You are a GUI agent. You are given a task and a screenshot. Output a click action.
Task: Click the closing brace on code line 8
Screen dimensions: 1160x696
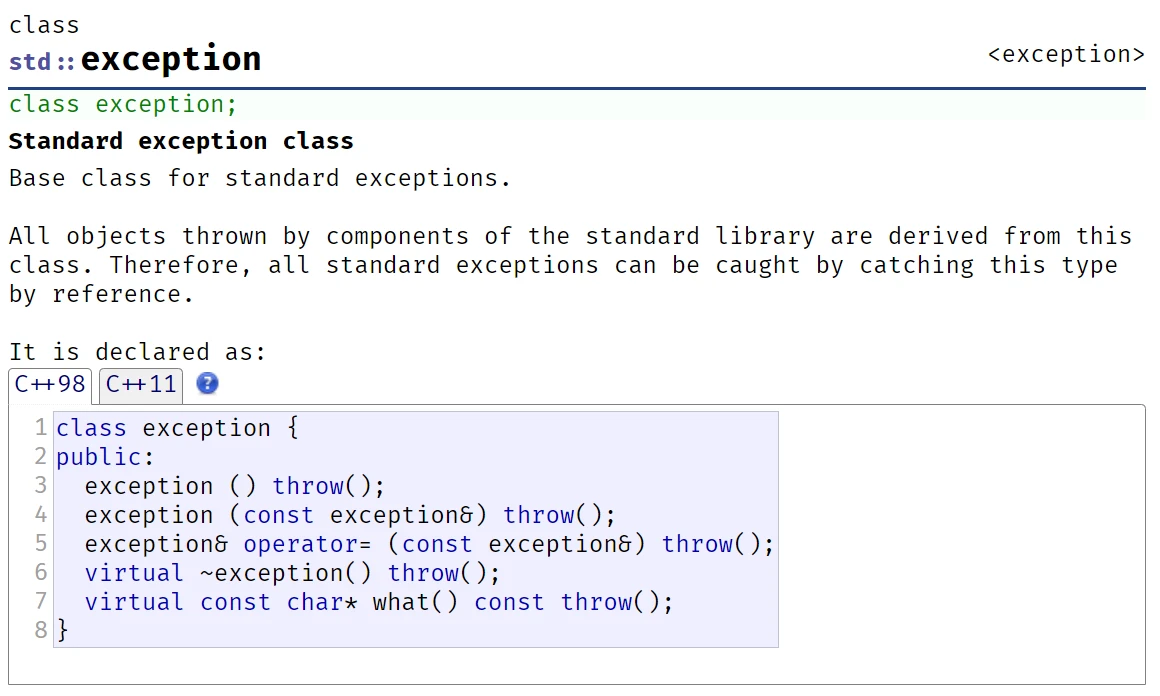point(63,630)
